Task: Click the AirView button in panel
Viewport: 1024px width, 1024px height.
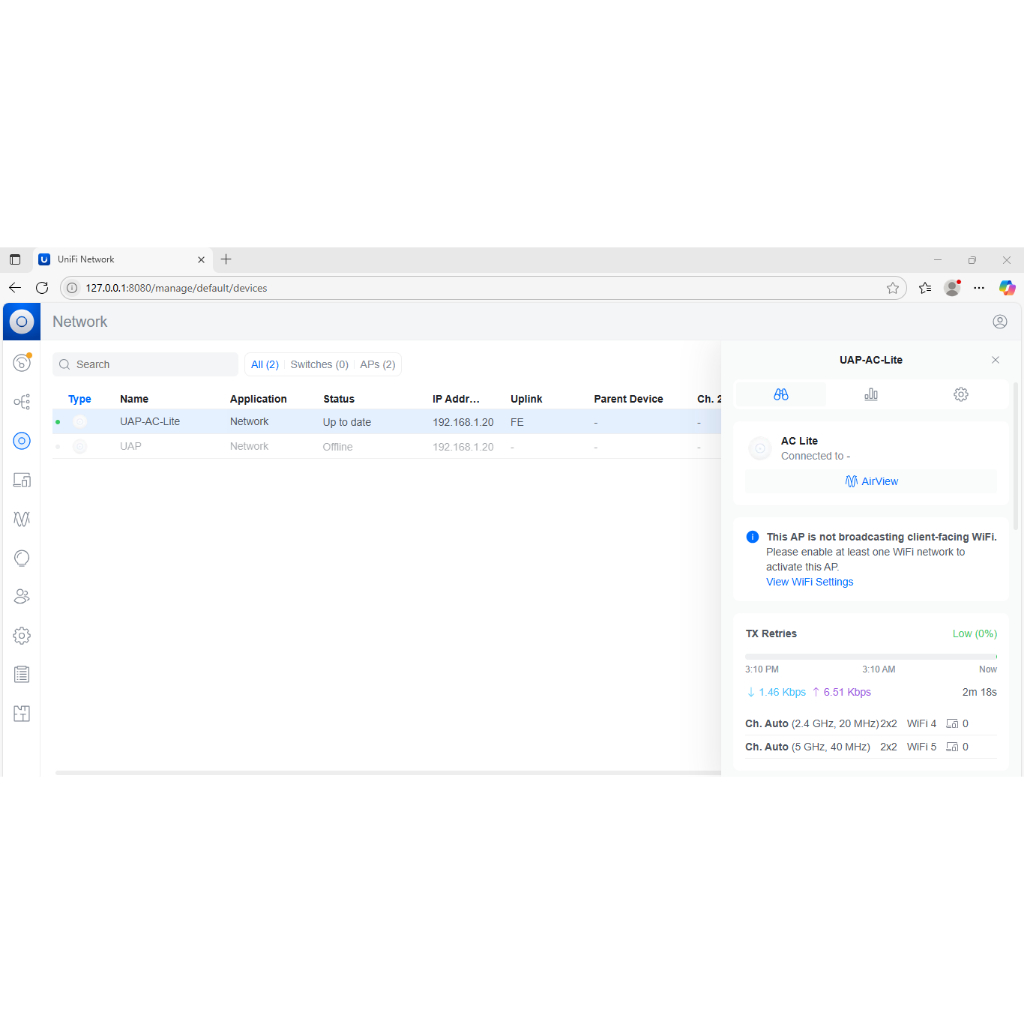Action: [871, 481]
